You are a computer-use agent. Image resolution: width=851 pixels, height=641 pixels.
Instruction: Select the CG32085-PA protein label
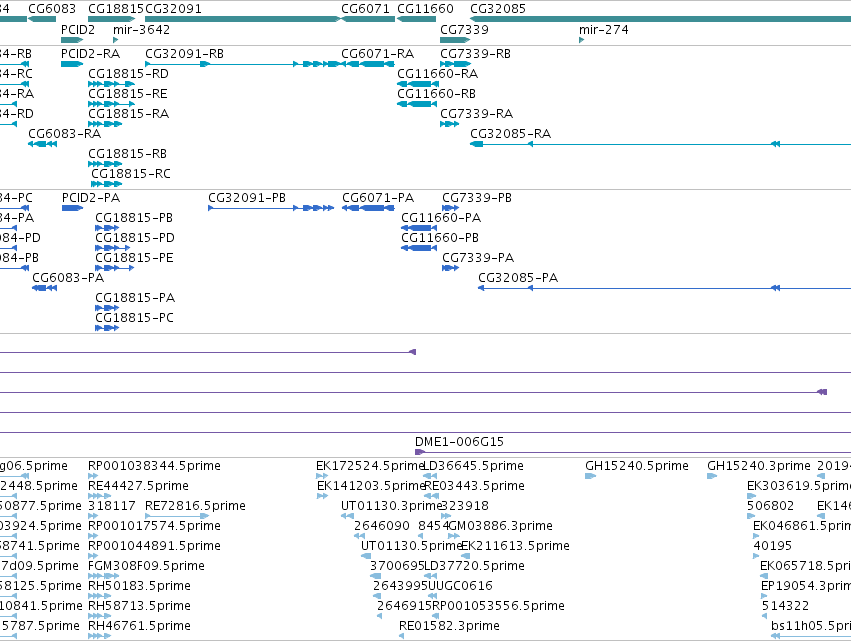(518, 278)
